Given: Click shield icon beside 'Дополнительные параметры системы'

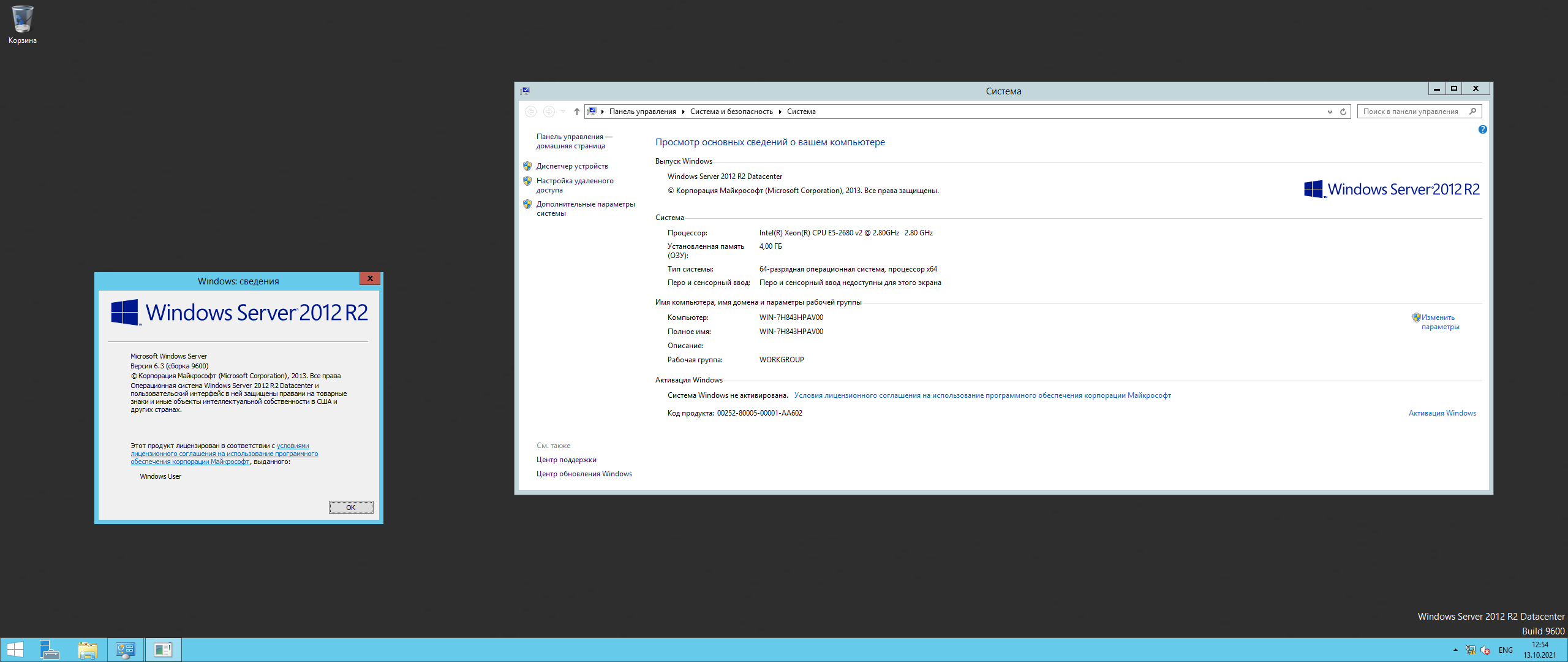Looking at the screenshot, I should tap(527, 204).
